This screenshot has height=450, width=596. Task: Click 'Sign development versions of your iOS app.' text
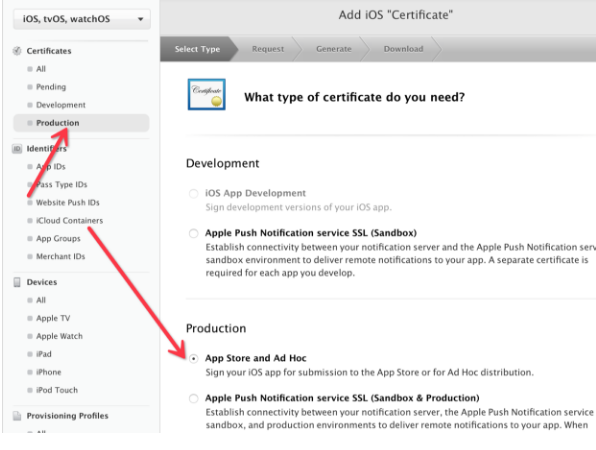(298, 207)
